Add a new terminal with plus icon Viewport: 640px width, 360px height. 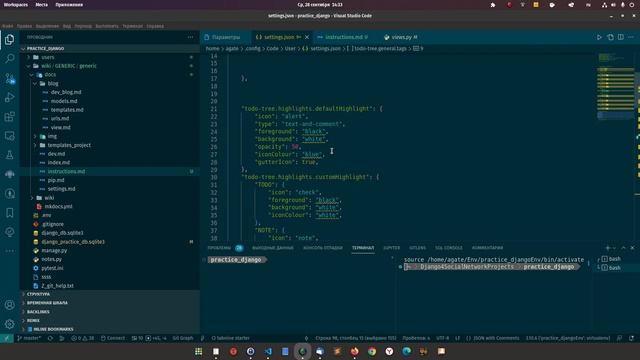608,248
